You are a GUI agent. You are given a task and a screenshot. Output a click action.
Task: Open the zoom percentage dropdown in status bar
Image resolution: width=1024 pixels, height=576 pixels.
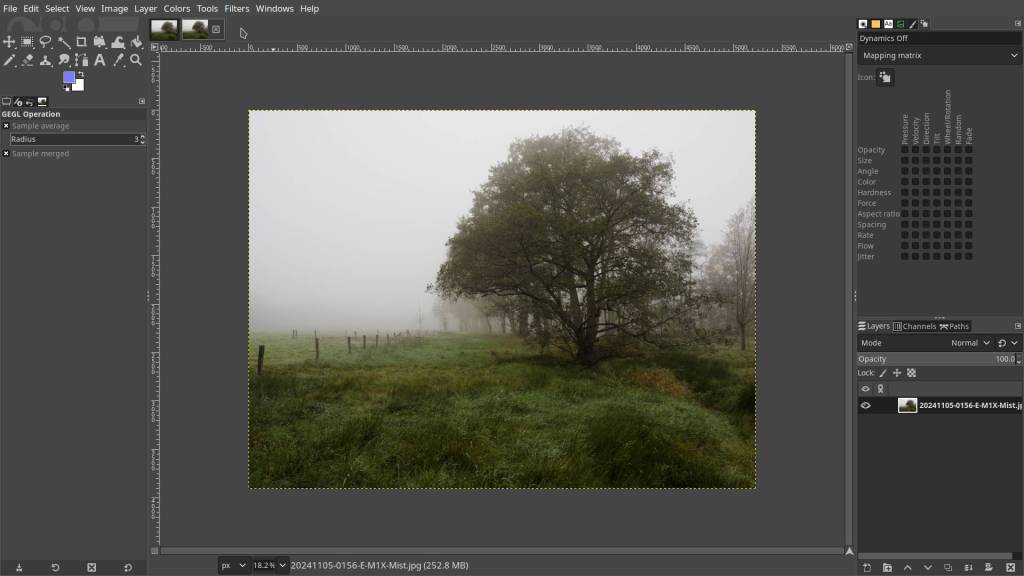click(x=283, y=565)
